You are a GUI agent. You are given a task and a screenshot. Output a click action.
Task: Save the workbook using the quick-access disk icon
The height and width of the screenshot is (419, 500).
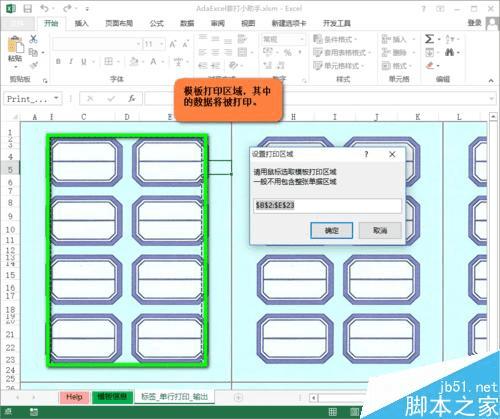pos(28,9)
